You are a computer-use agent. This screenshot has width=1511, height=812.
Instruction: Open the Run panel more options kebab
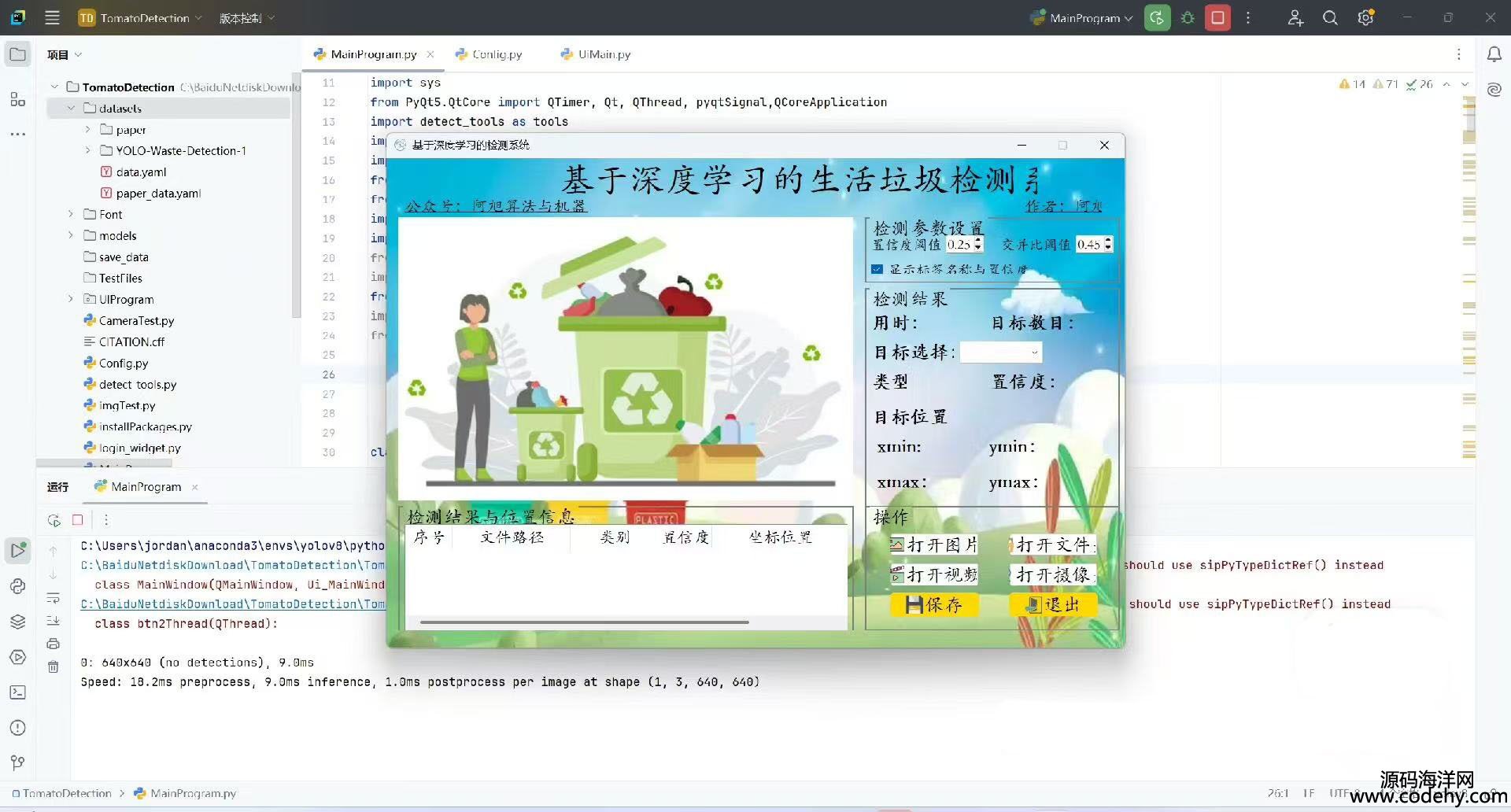[x=106, y=520]
